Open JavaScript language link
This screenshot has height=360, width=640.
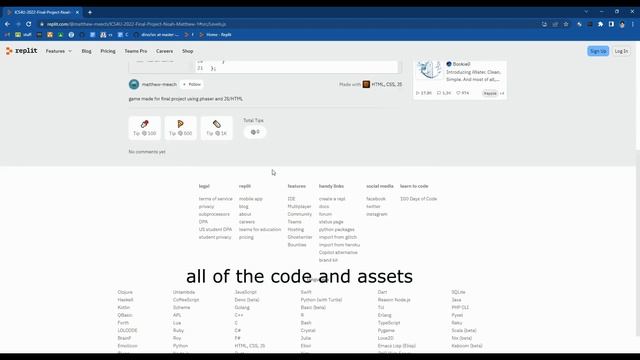pos(246,292)
